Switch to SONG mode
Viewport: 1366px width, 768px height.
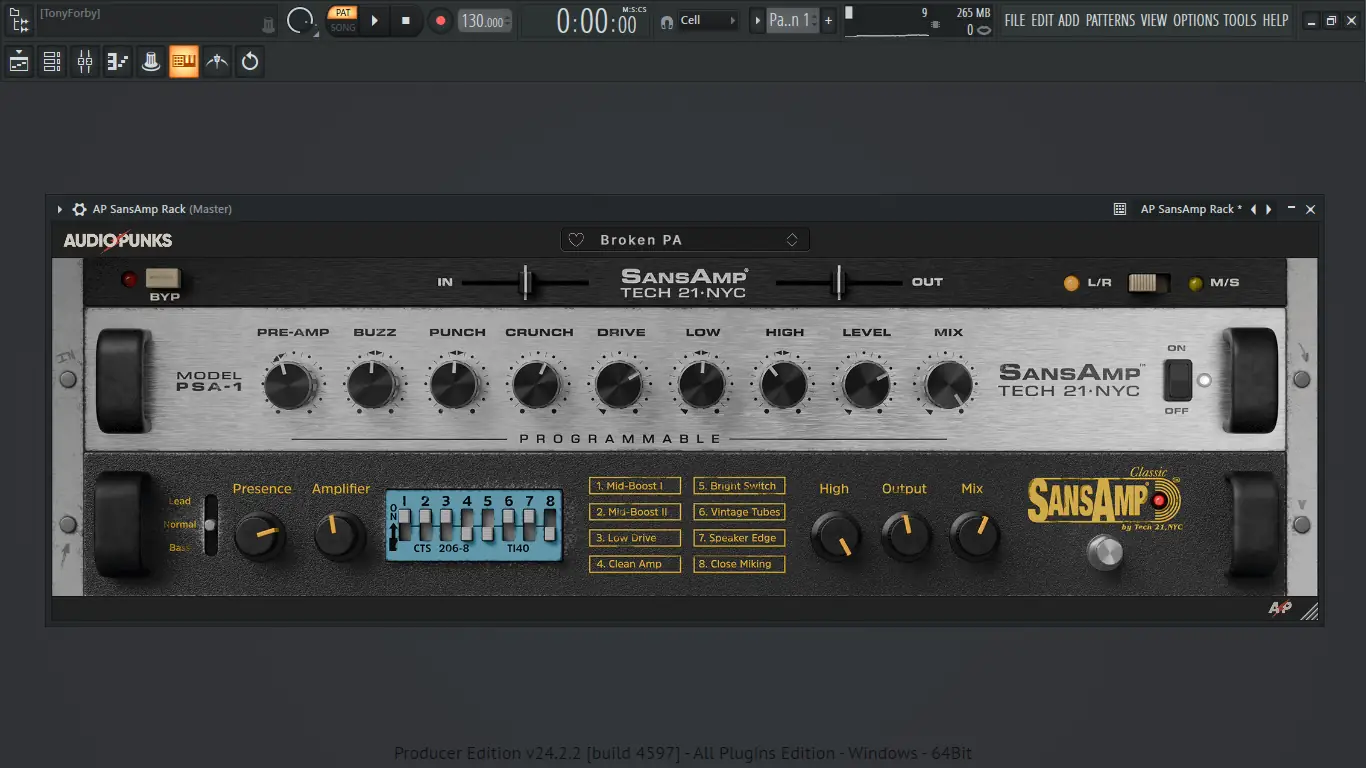[343, 28]
